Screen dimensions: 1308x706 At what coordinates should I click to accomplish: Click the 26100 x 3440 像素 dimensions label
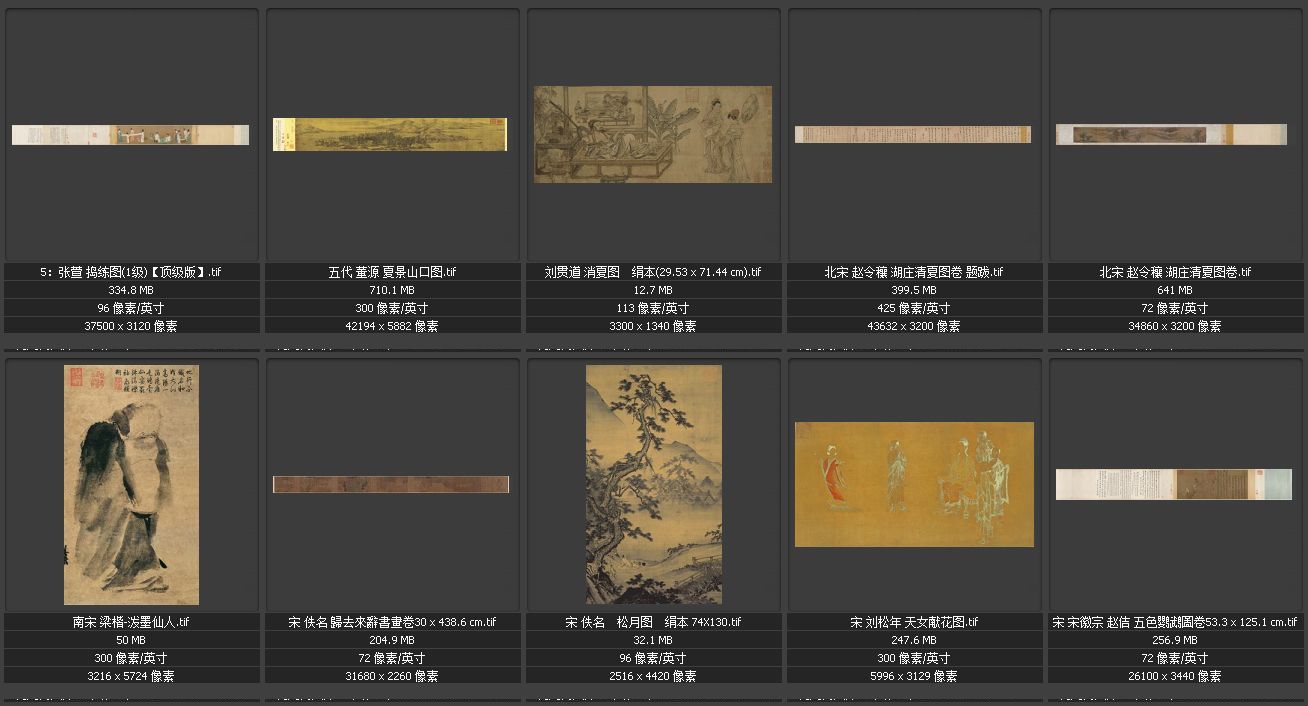click(1175, 676)
